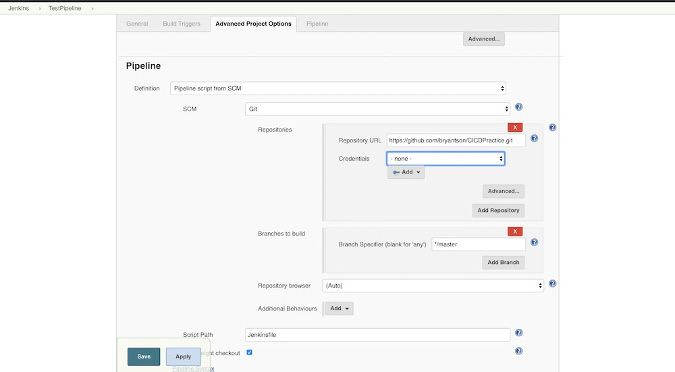Open the Credentials dropdown
Image resolution: width=675 pixels, height=372 pixels.
(446, 158)
